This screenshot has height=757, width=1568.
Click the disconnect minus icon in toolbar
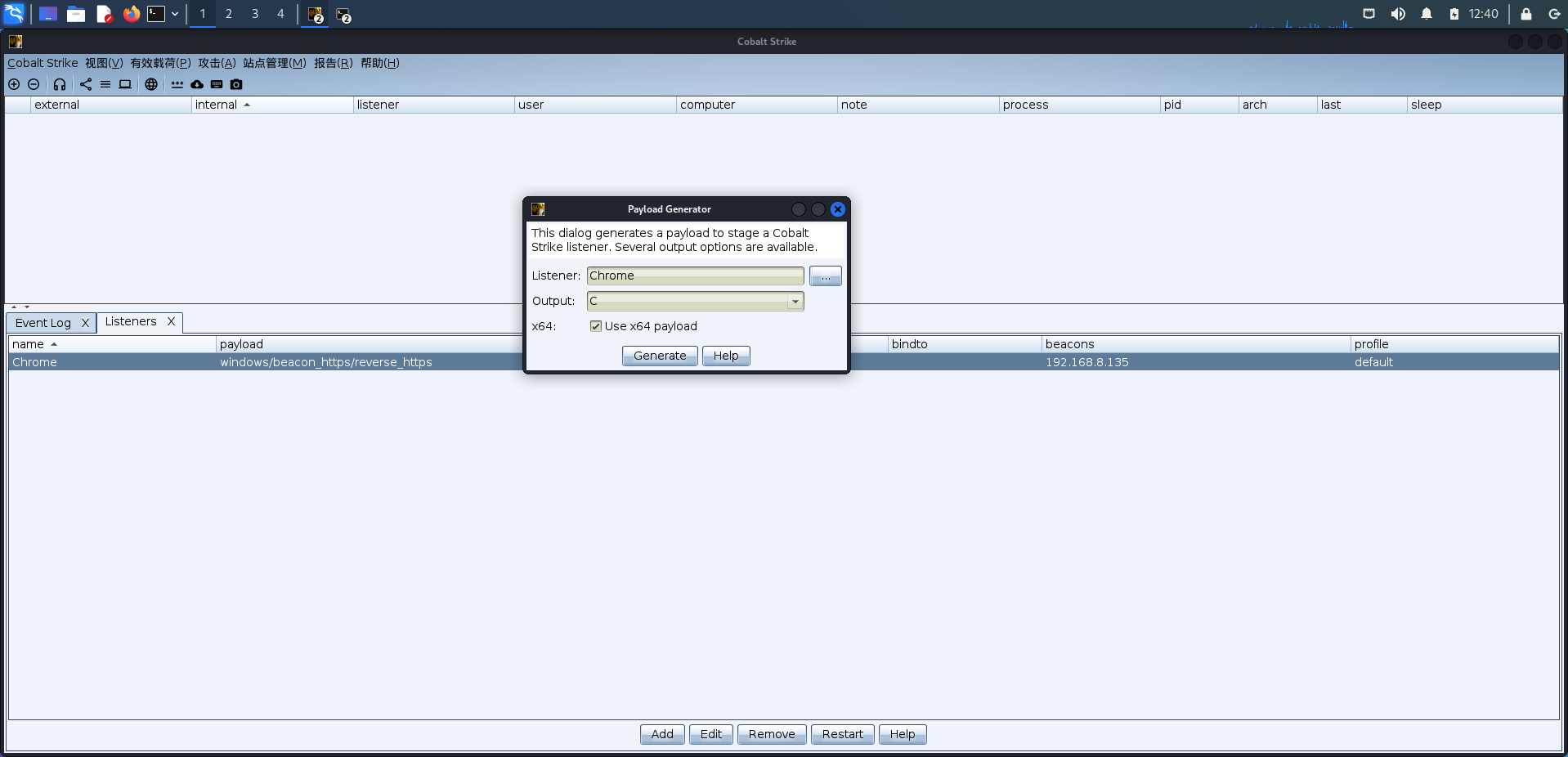tap(34, 84)
